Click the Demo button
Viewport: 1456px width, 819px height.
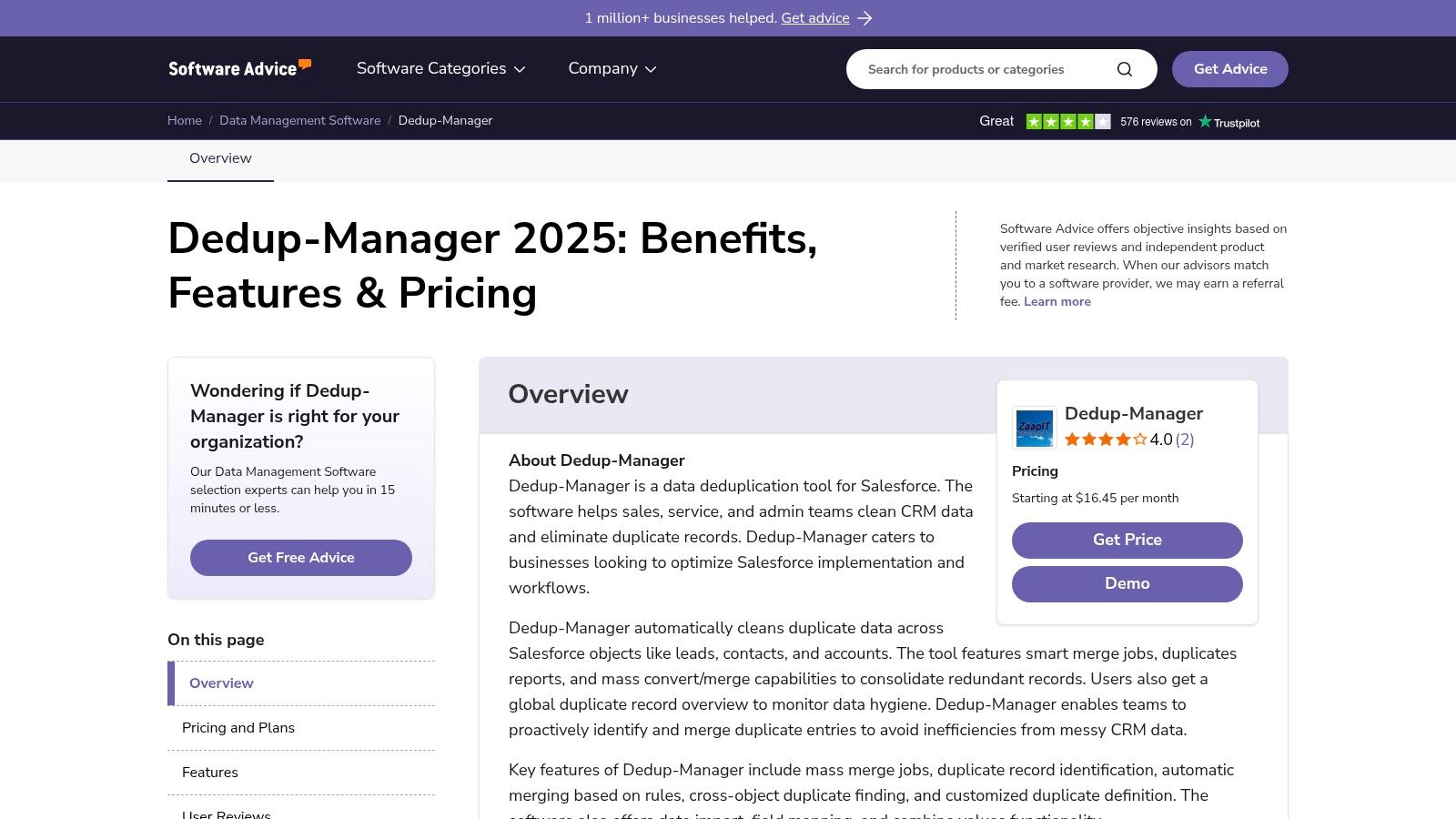[x=1127, y=584]
